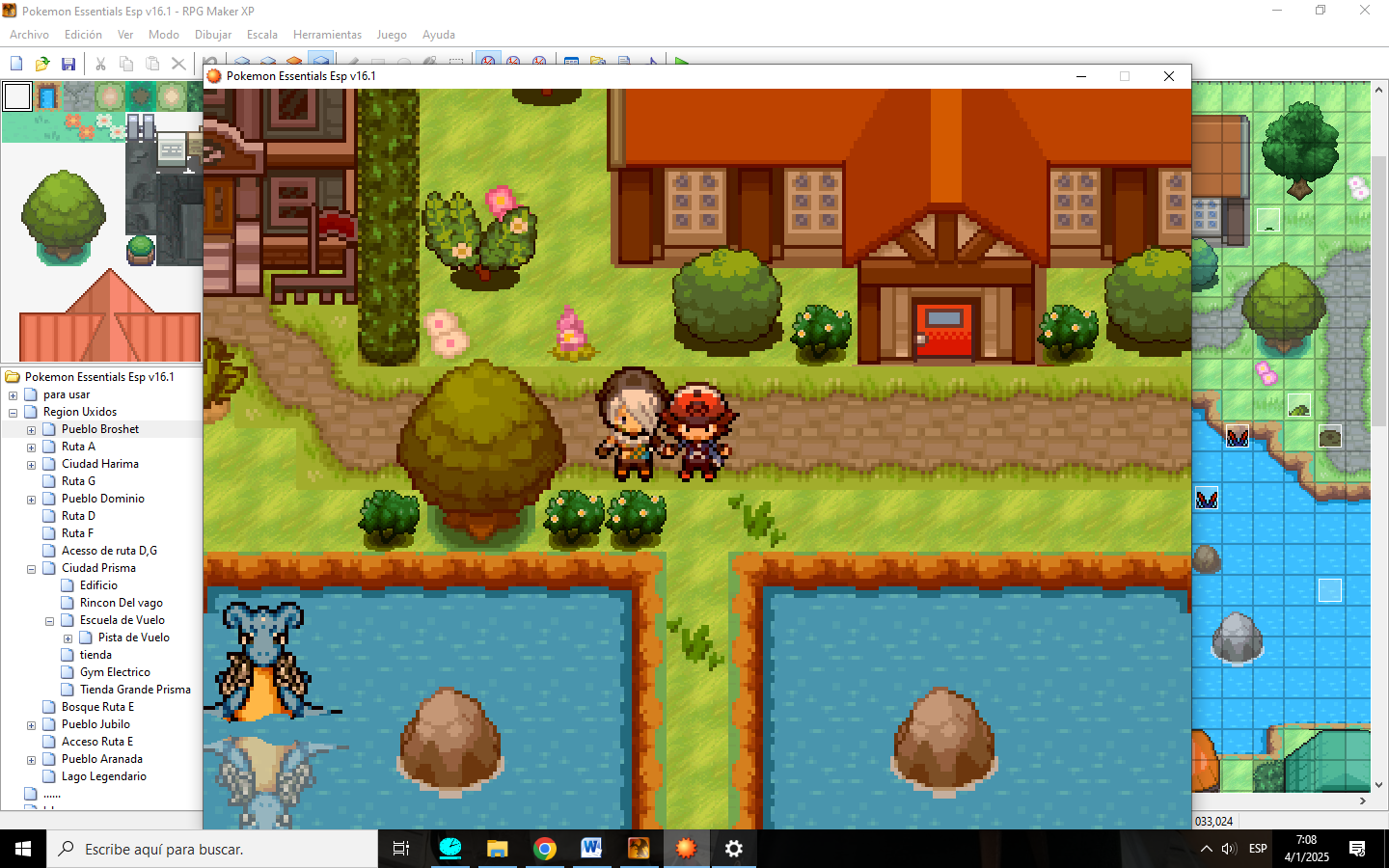The width and height of the screenshot is (1389, 868).
Task: Click the New Project toolbar icon
Action: point(16,64)
